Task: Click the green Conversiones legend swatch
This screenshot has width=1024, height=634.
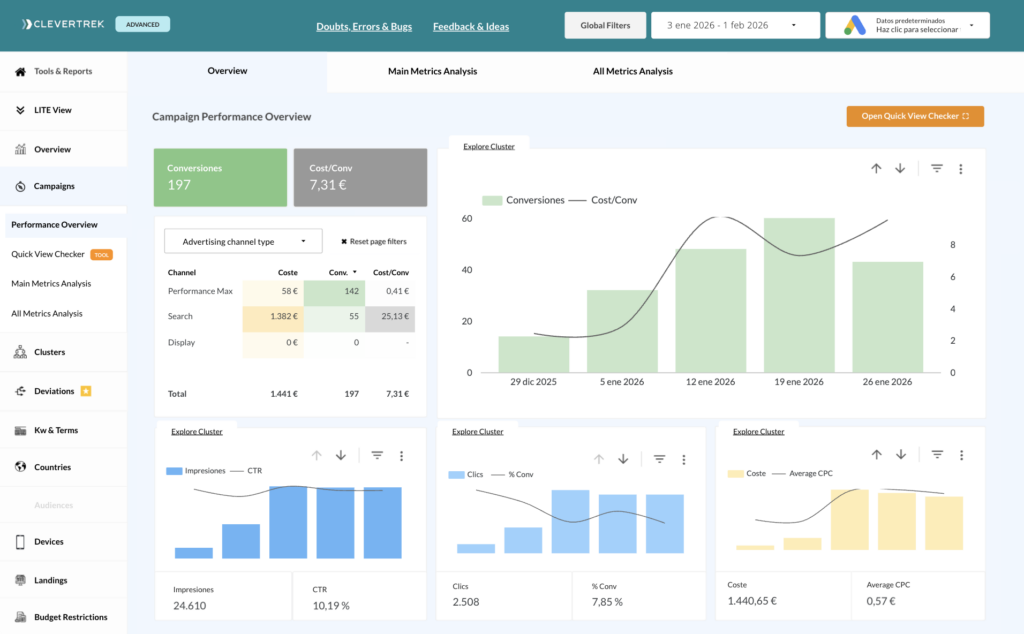Action: pos(491,200)
